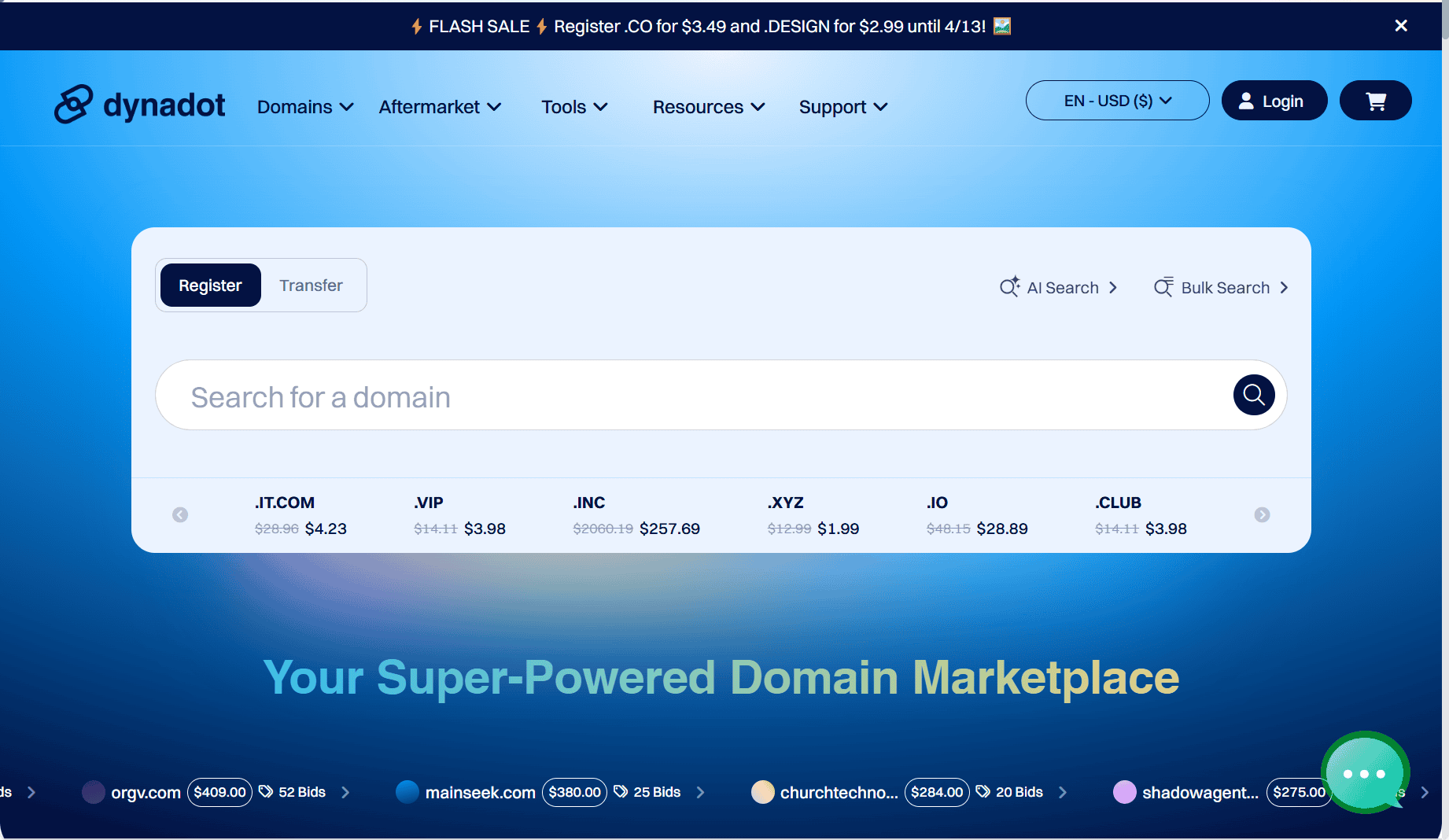
Task: Open the live chat bubble
Action: click(1364, 773)
